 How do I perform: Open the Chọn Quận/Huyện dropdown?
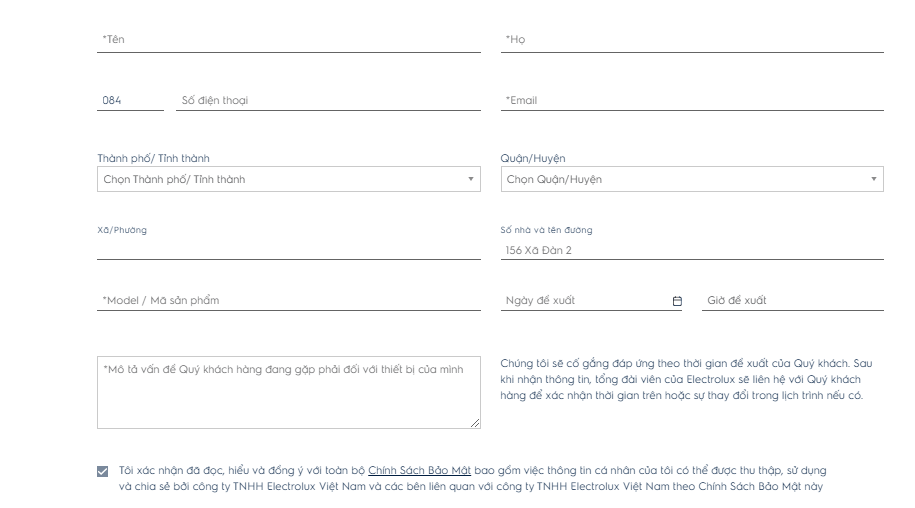point(692,179)
